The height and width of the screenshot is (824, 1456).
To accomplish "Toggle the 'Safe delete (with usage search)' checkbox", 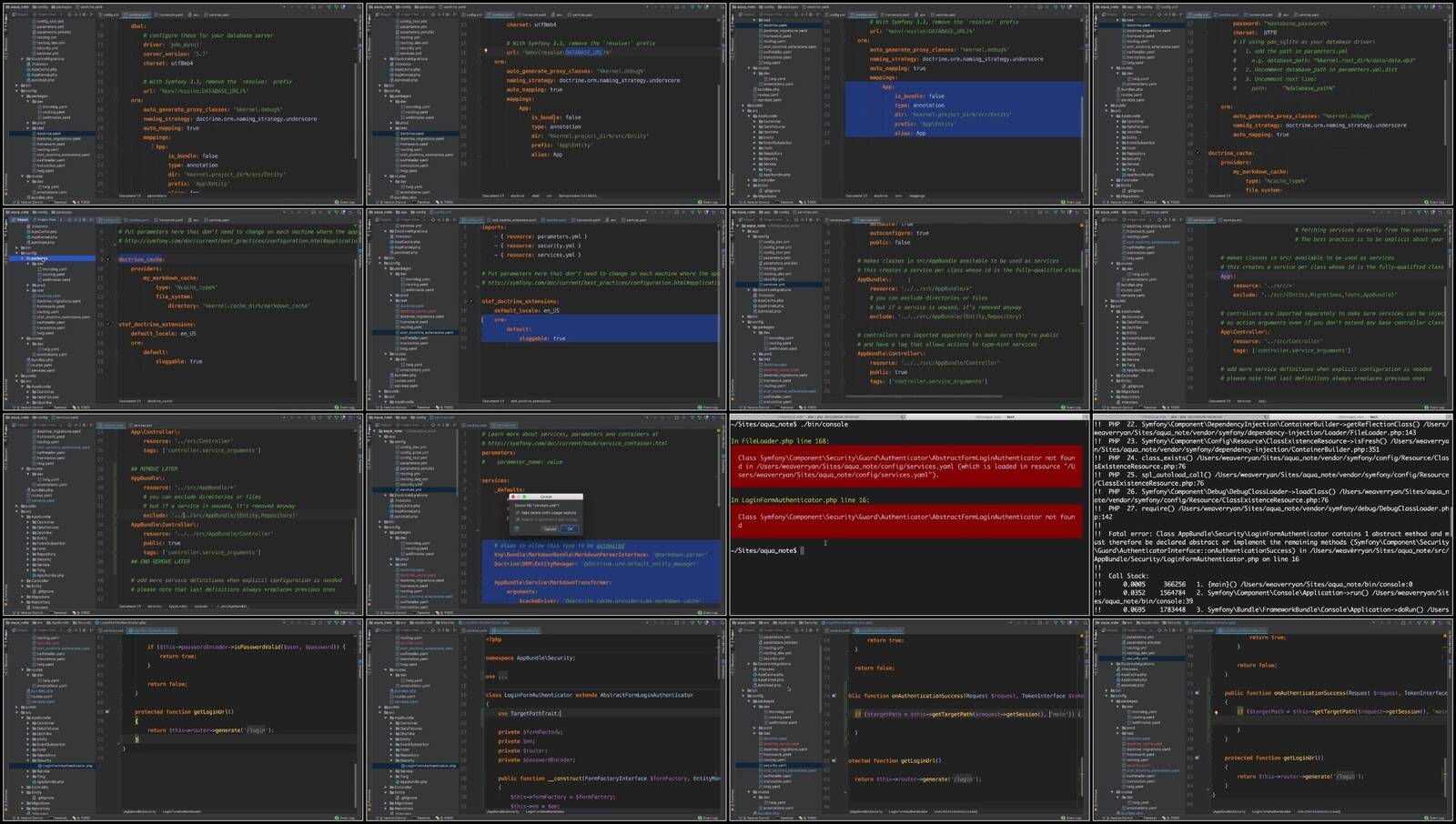I will [x=518, y=512].
